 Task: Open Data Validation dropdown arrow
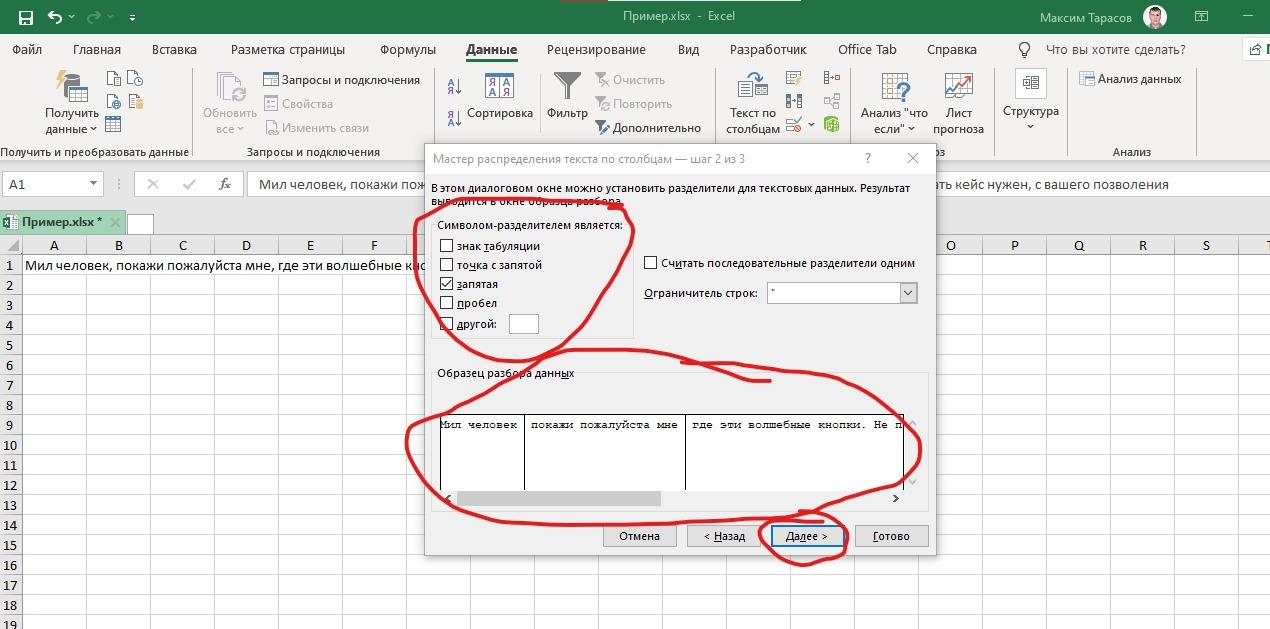point(812,125)
